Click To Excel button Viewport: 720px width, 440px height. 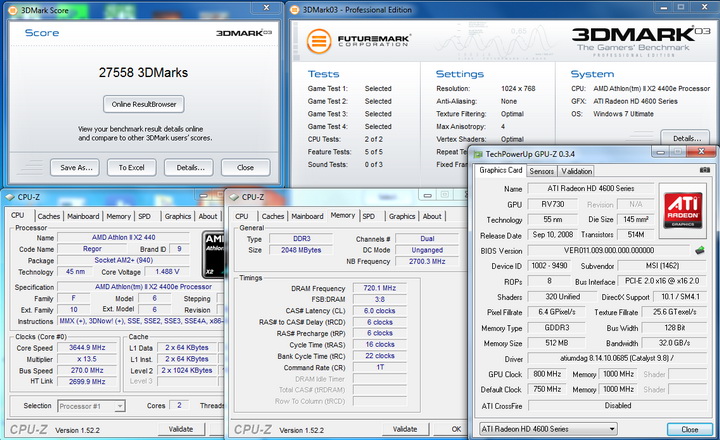click(131, 168)
